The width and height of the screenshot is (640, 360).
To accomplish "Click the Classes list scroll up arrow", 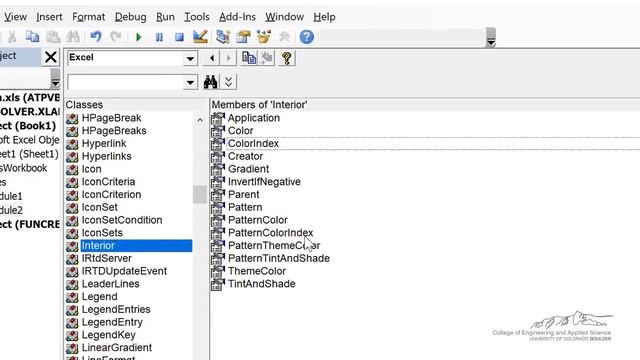I will point(200,120).
